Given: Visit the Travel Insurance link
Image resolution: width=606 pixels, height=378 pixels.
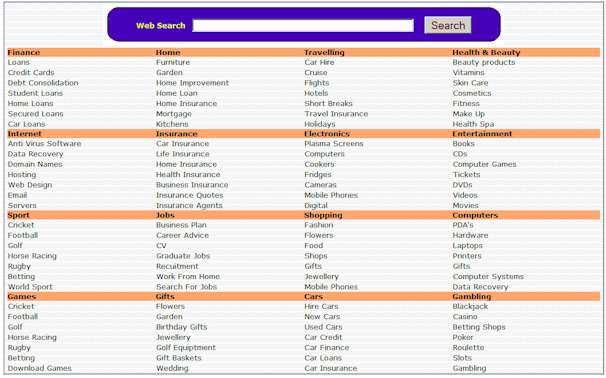Looking at the screenshot, I should (336, 114).
